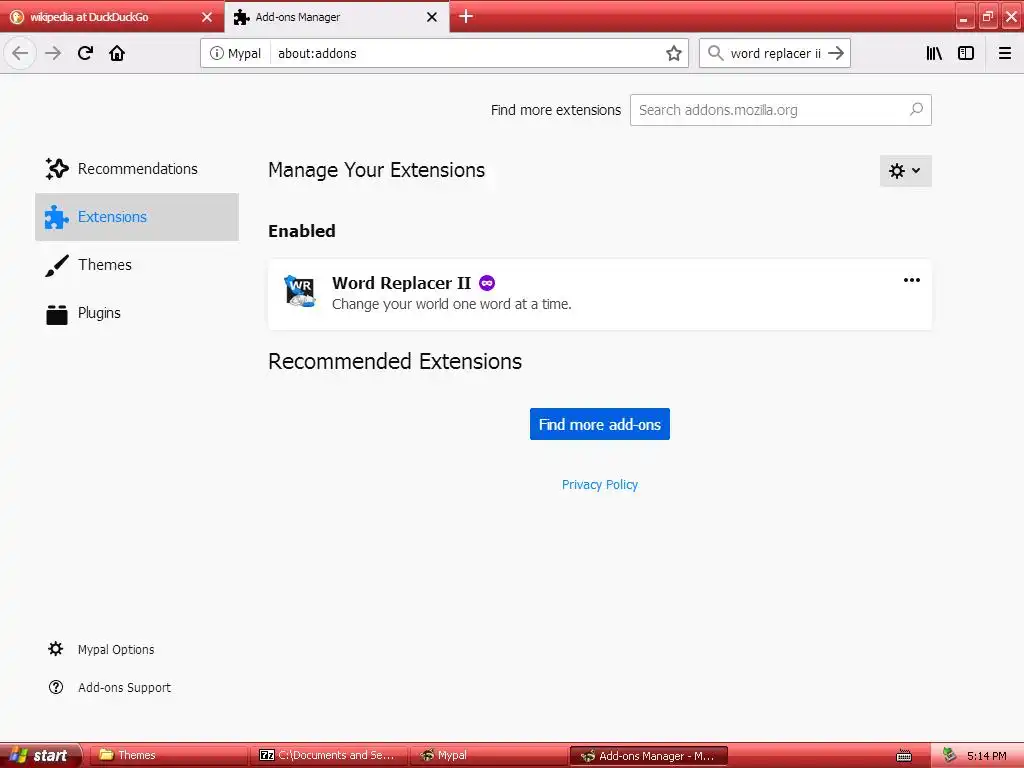The height and width of the screenshot is (768, 1024).
Task: Open Word Replacer II more options menu
Action: [x=912, y=280]
